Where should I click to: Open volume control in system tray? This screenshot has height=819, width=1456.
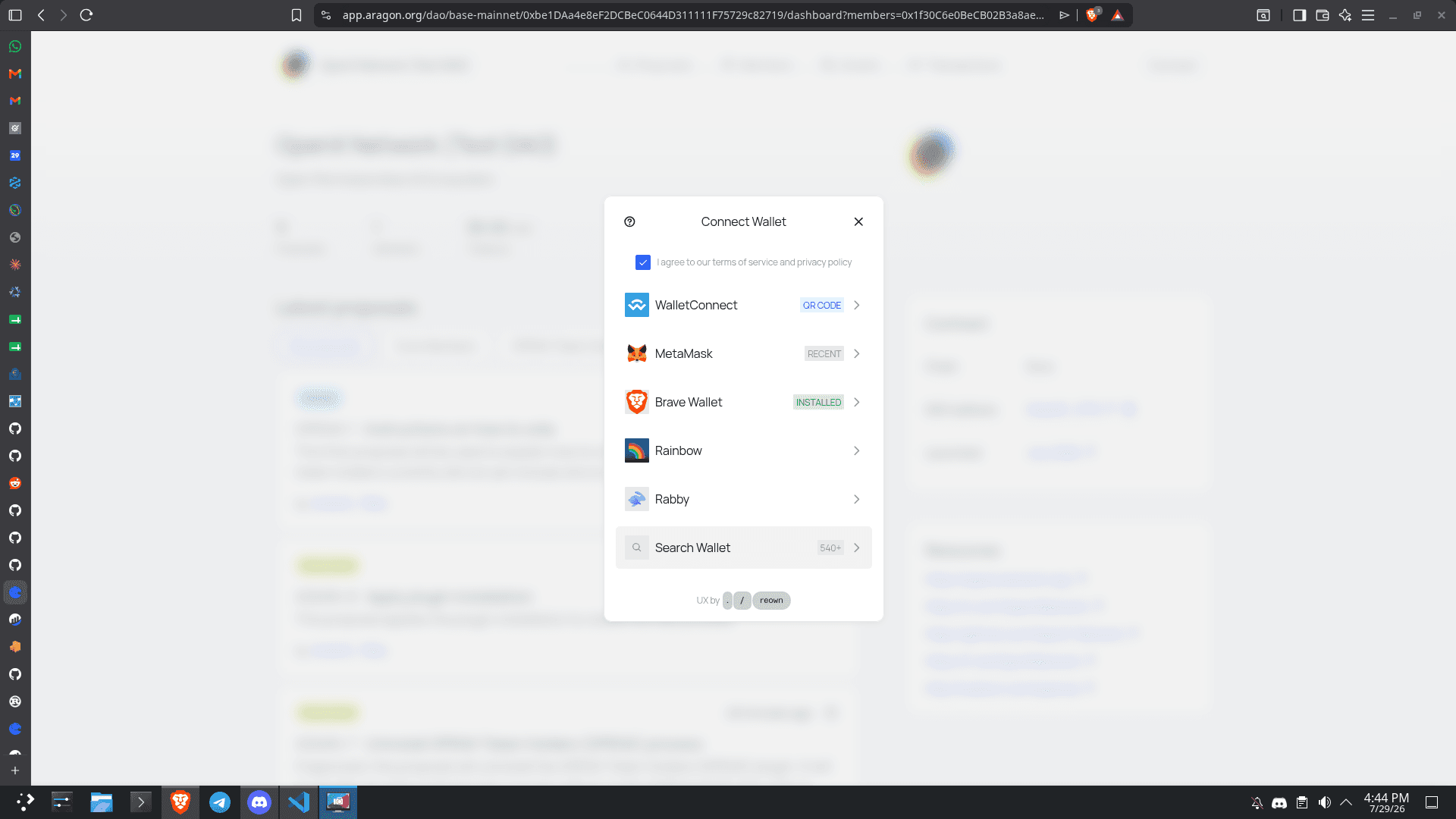1325,802
